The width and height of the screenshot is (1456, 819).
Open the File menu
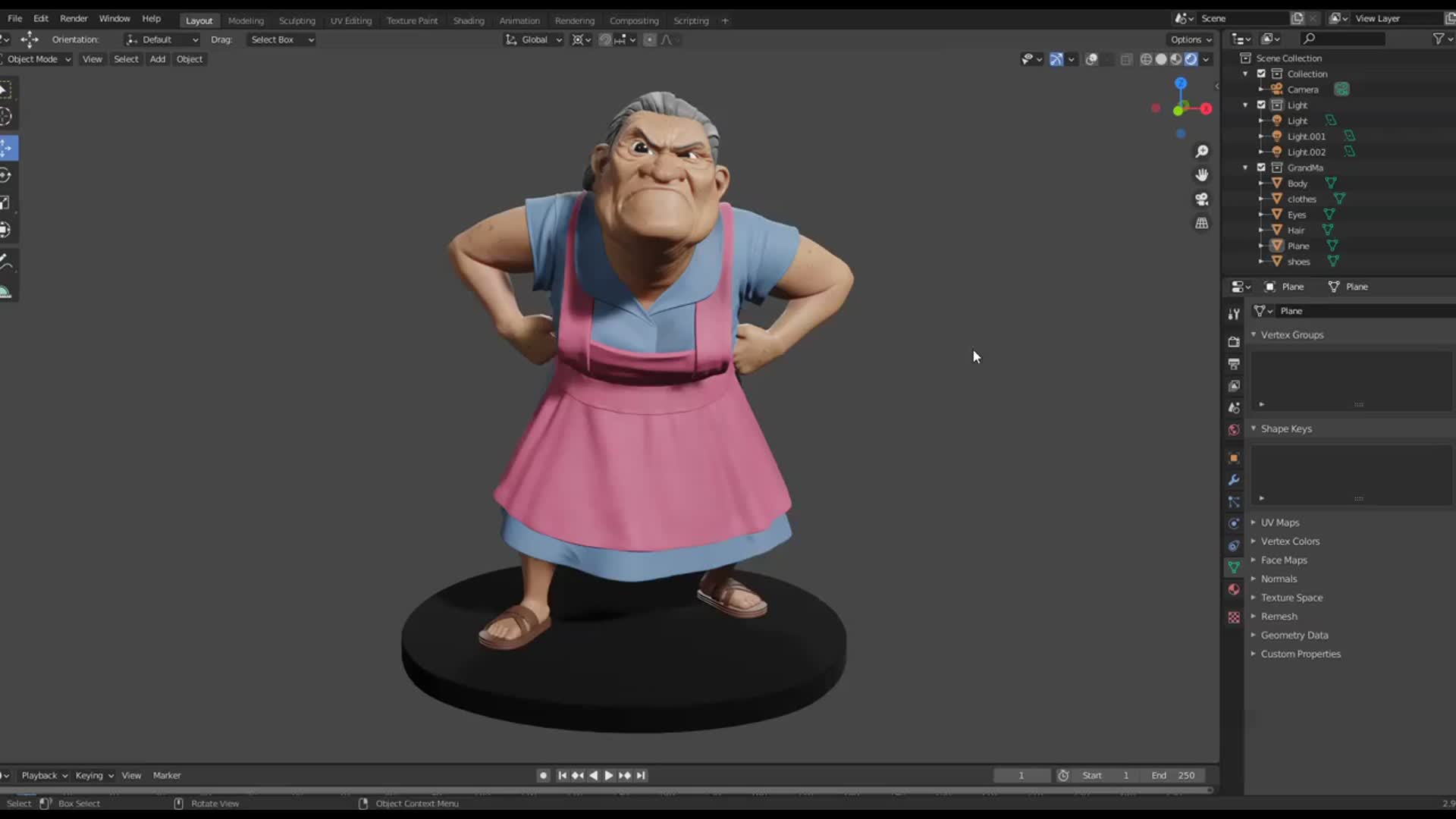[x=14, y=18]
